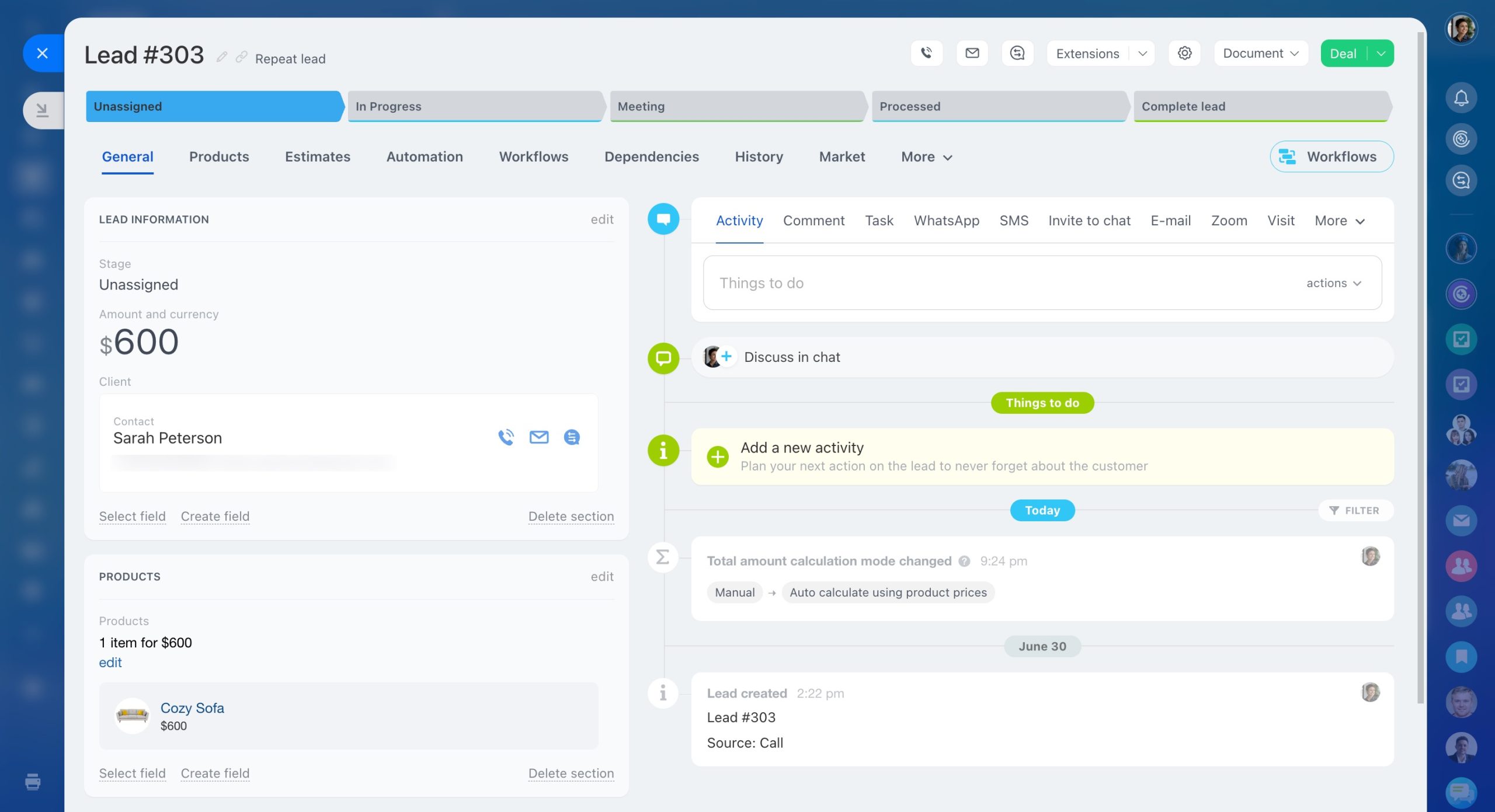1495x812 pixels.
Task: Click the FILTER button in the timeline
Action: pyautogui.click(x=1355, y=510)
